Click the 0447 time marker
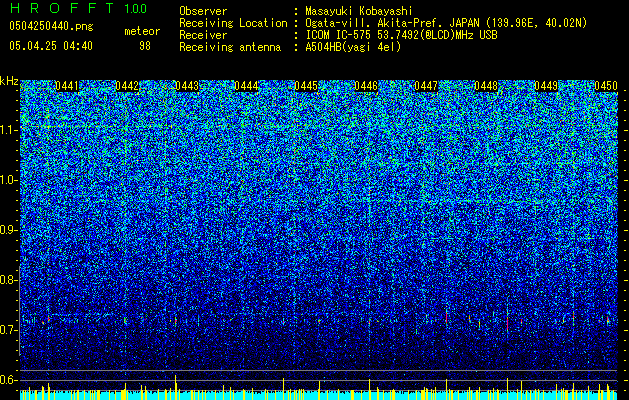The width and height of the screenshot is (629, 400). click(426, 86)
